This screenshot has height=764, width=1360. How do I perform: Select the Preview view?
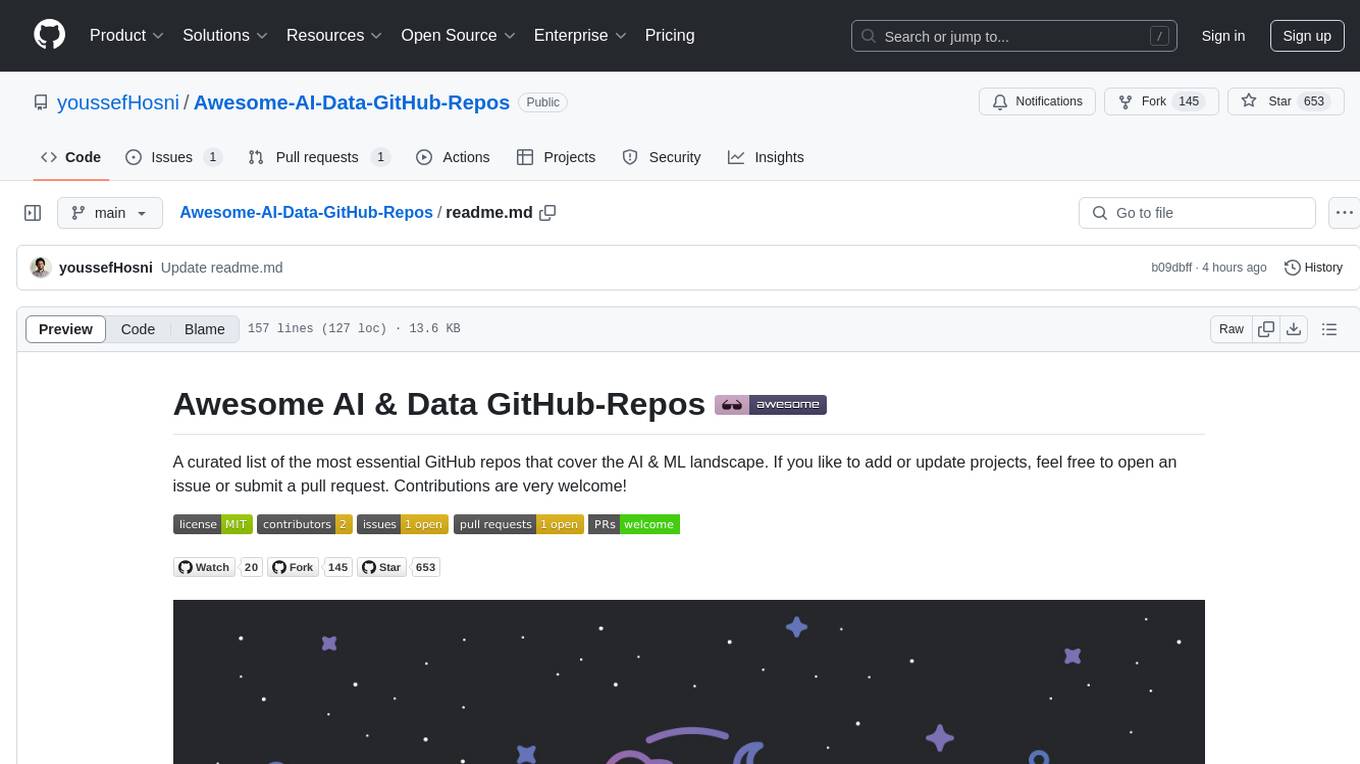point(66,329)
